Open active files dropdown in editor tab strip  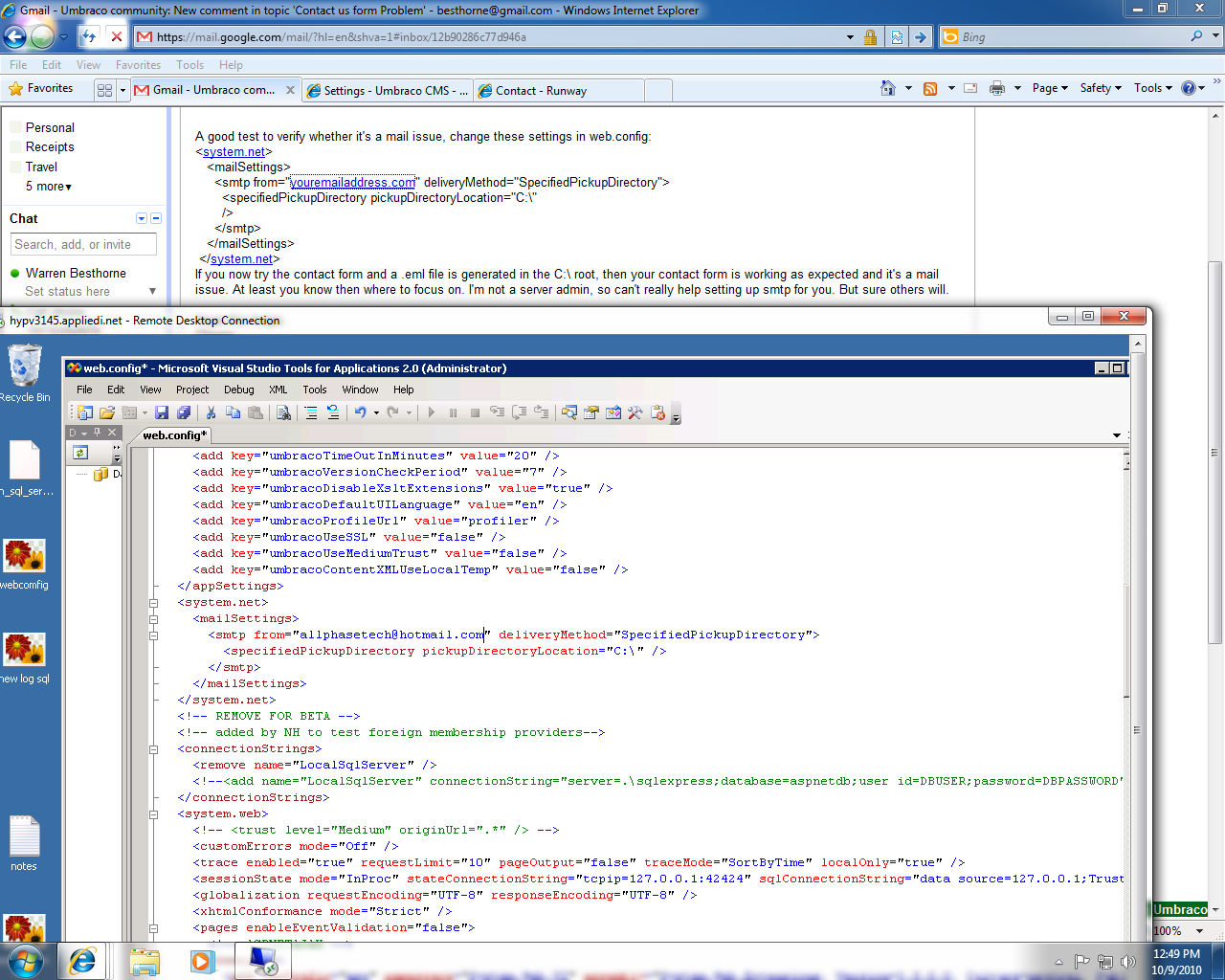1117,435
